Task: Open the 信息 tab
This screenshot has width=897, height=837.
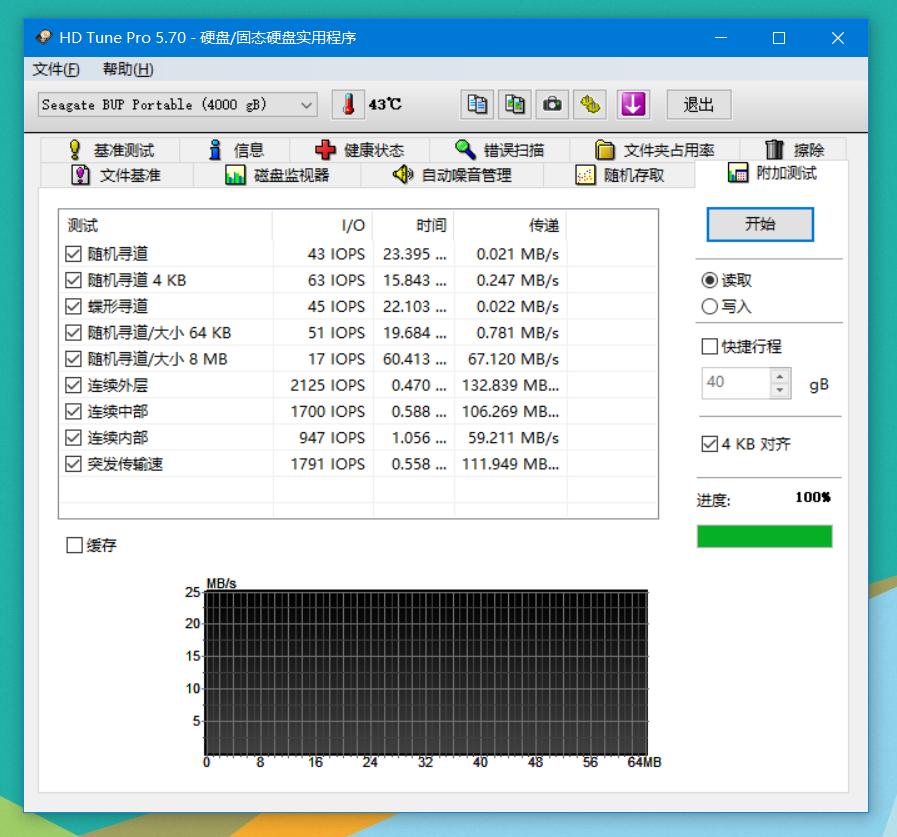Action: 235,150
